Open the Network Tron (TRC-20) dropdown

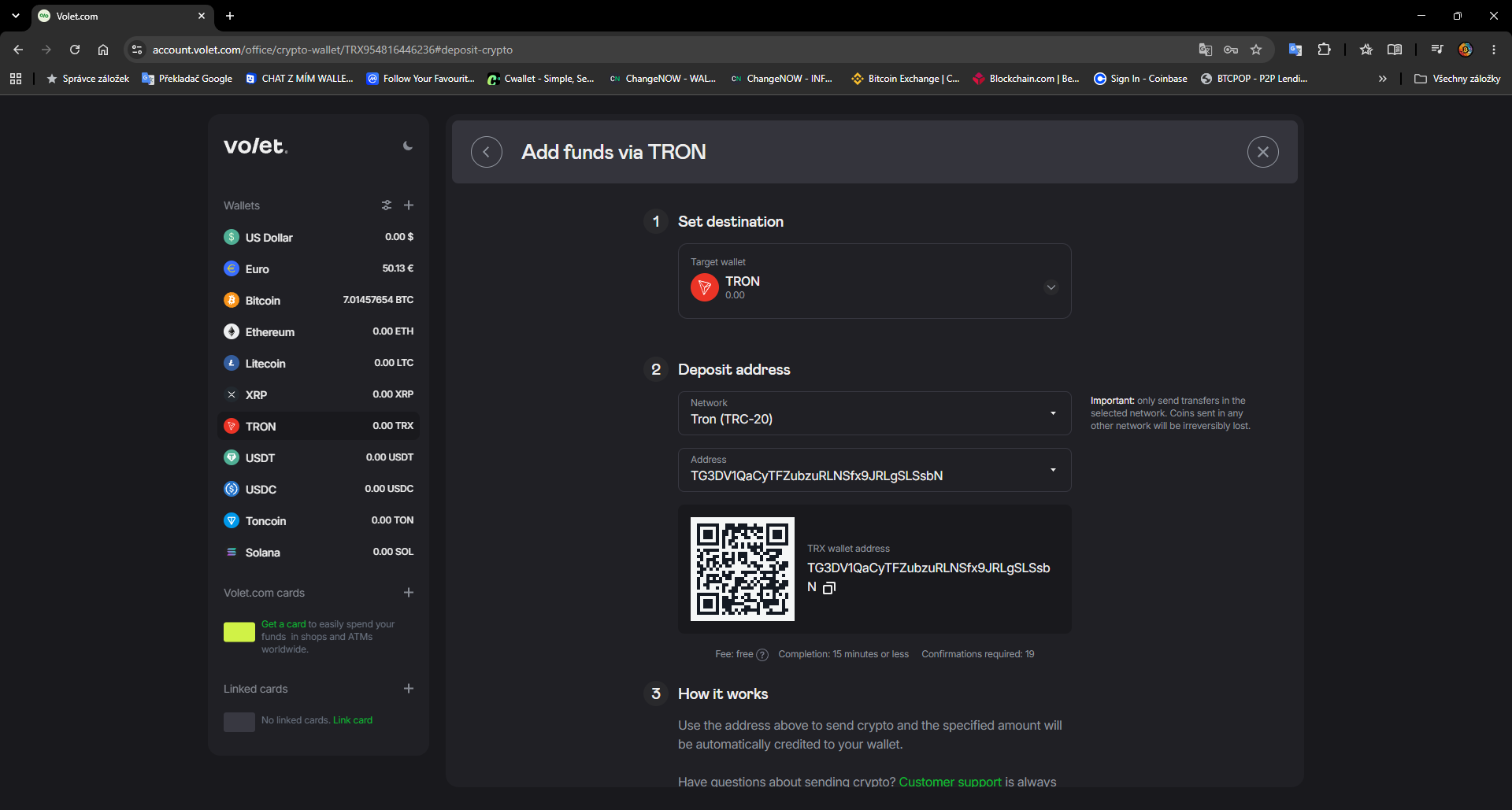(875, 413)
